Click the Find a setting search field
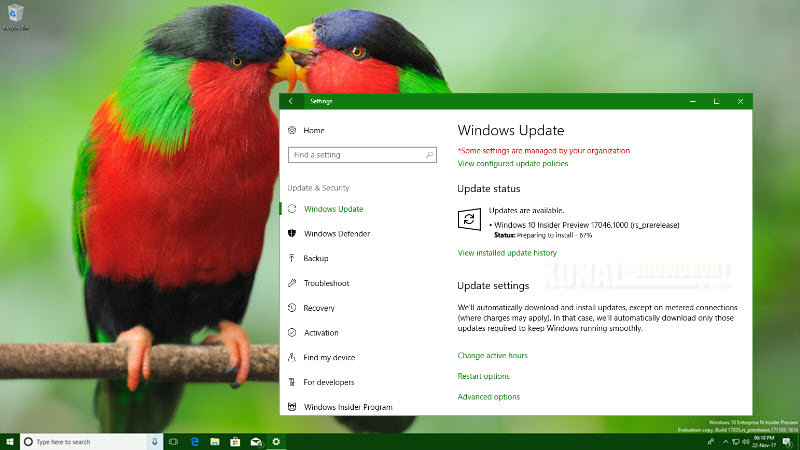Viewport: 800px width, 450px height. 362,155
